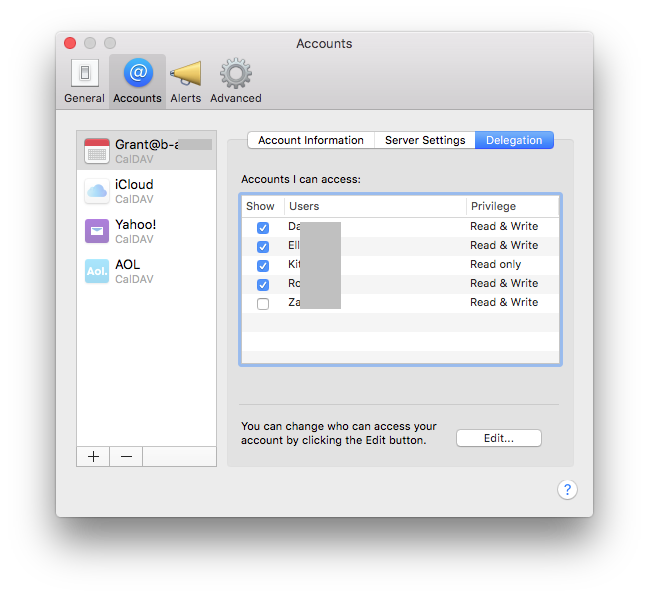
Task: Select the Yahoo! CalDAV account
Action: tap(147, 231)
